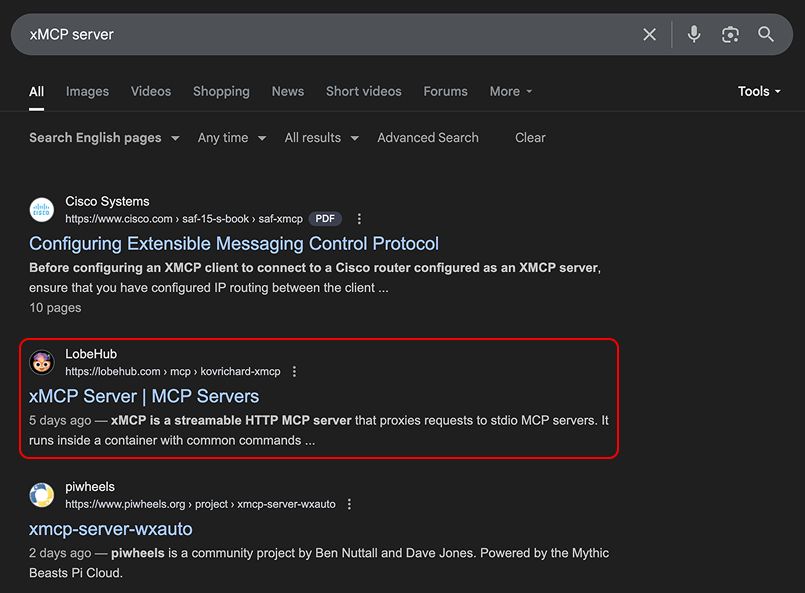805x593 pixels.
Task: Open more options for the piwheels result
Action: (x=349, y=504)
